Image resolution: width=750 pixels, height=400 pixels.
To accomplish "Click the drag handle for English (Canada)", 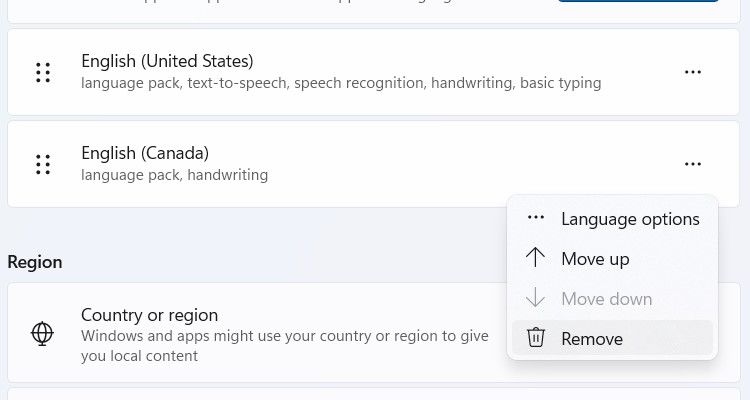I will point(43,164).
